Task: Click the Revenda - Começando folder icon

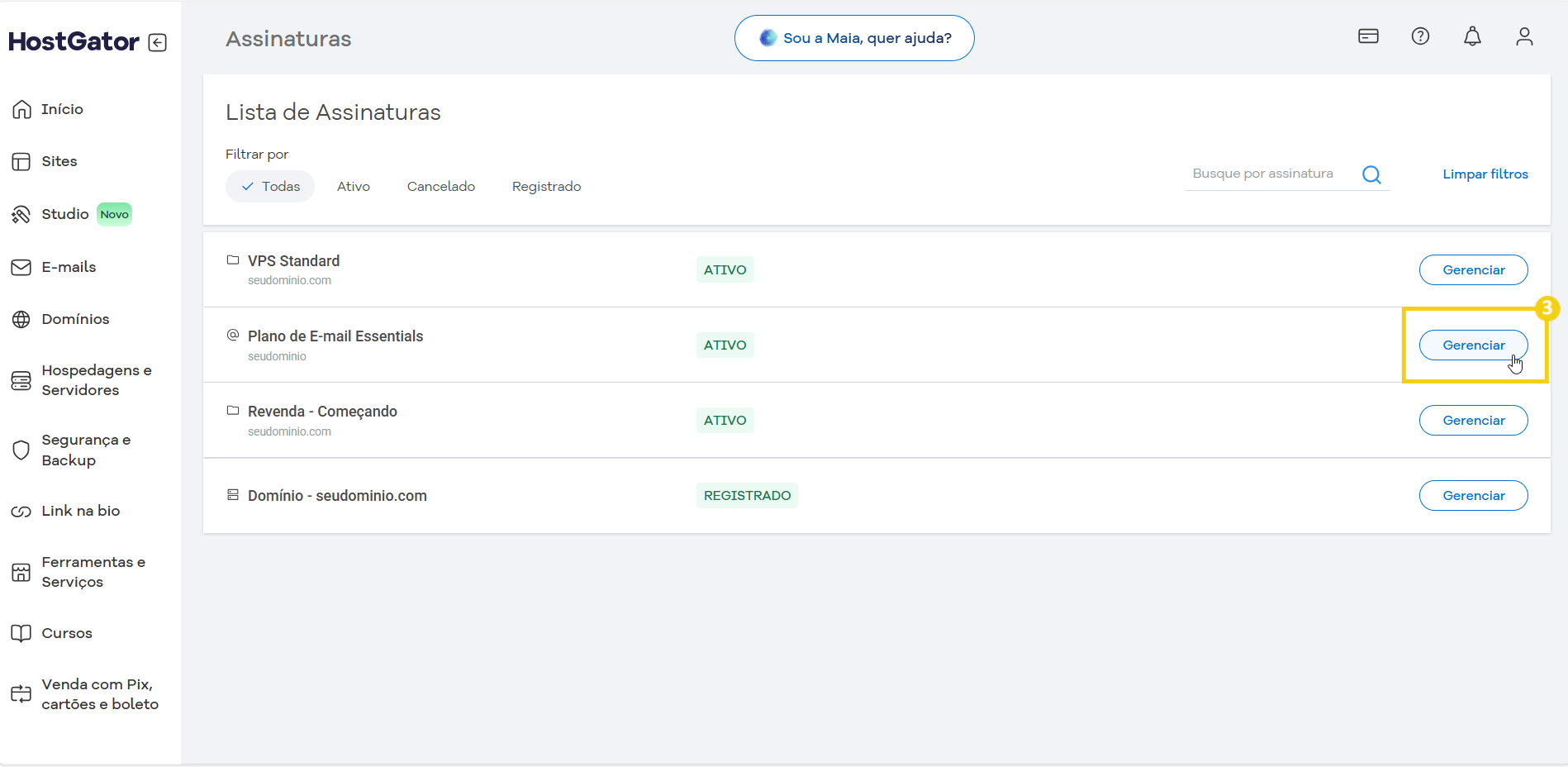Action: pyautogui.click(x=233, y=410)
